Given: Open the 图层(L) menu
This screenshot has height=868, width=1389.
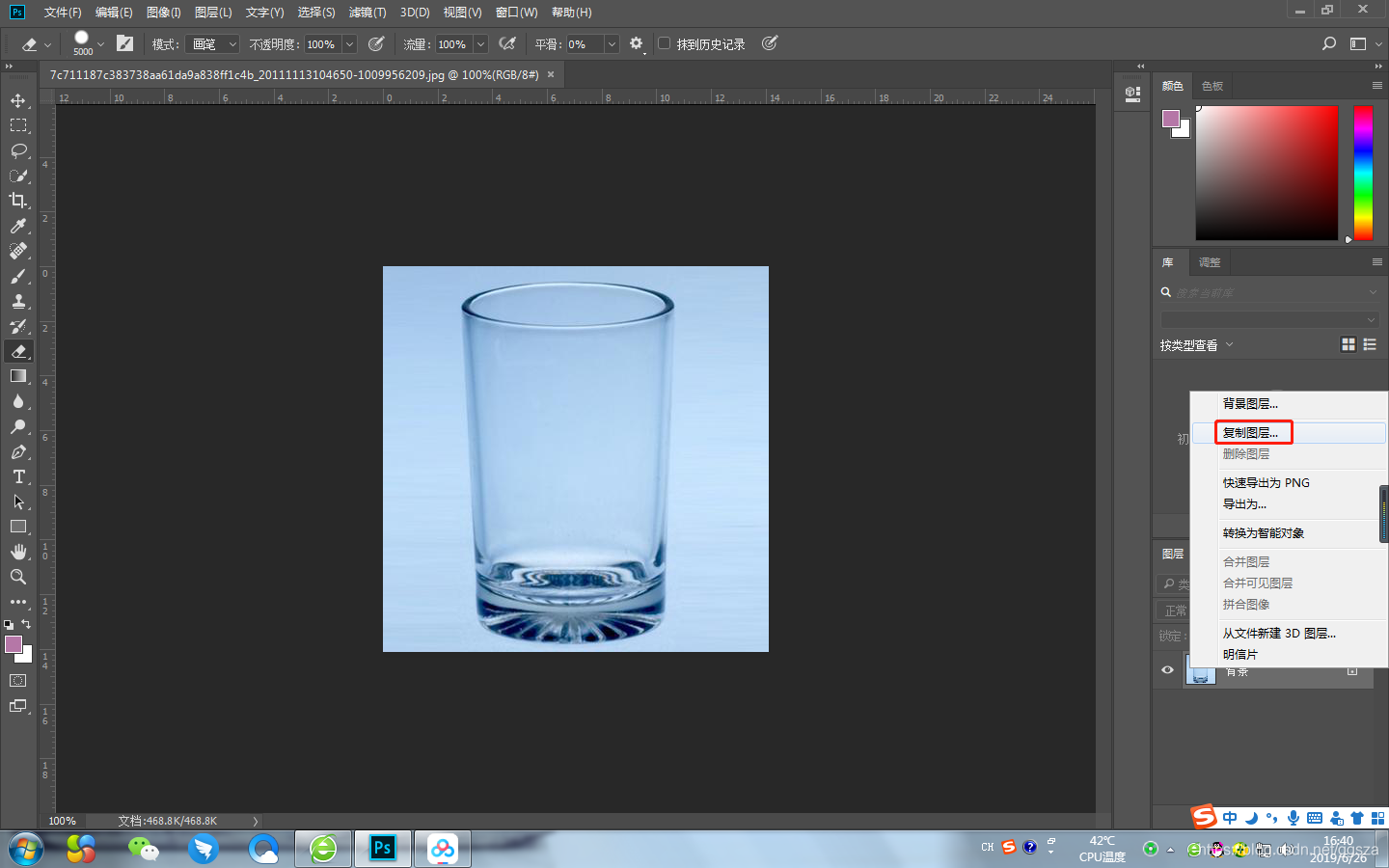Looking at the screenshot, I should [x=213, y=13].
